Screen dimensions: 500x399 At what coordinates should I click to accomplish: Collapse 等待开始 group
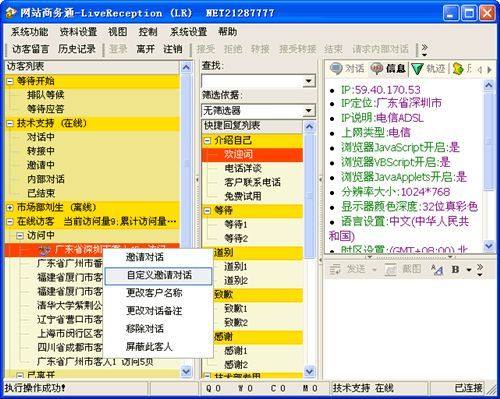pos(10,81)
